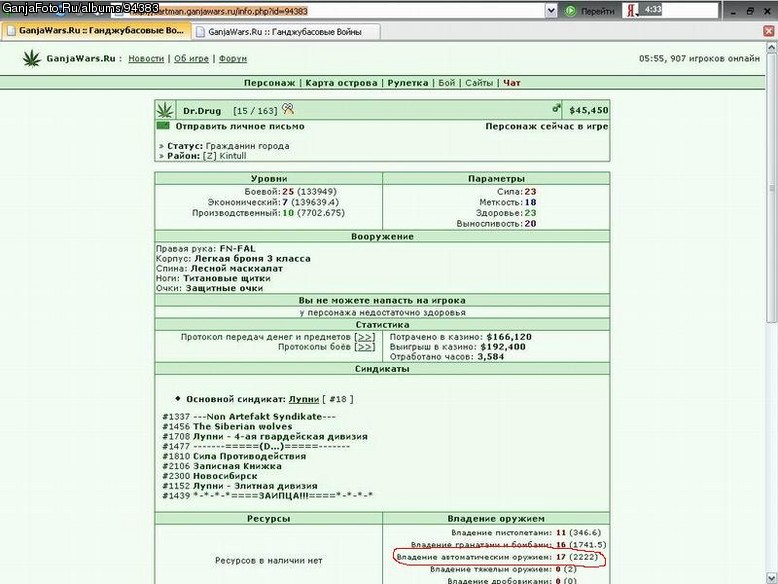Select Персонаж in game menu

pyautogui.click(x=269, y=83)
